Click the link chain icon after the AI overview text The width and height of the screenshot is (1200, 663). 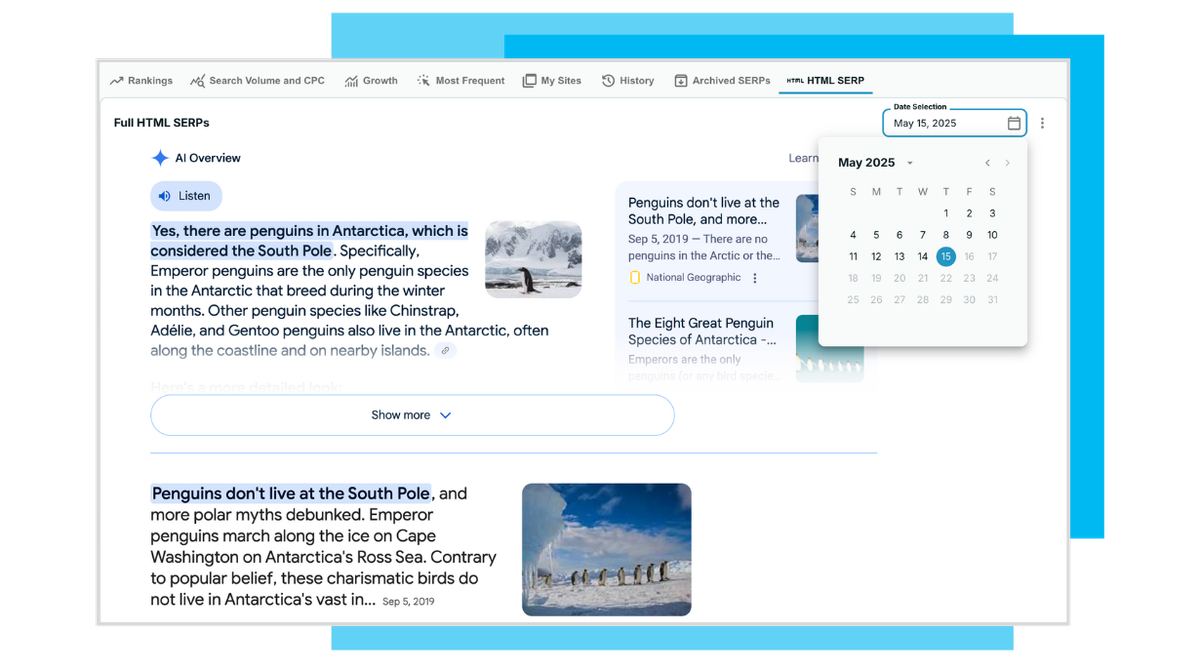click(x=445, y=350)
